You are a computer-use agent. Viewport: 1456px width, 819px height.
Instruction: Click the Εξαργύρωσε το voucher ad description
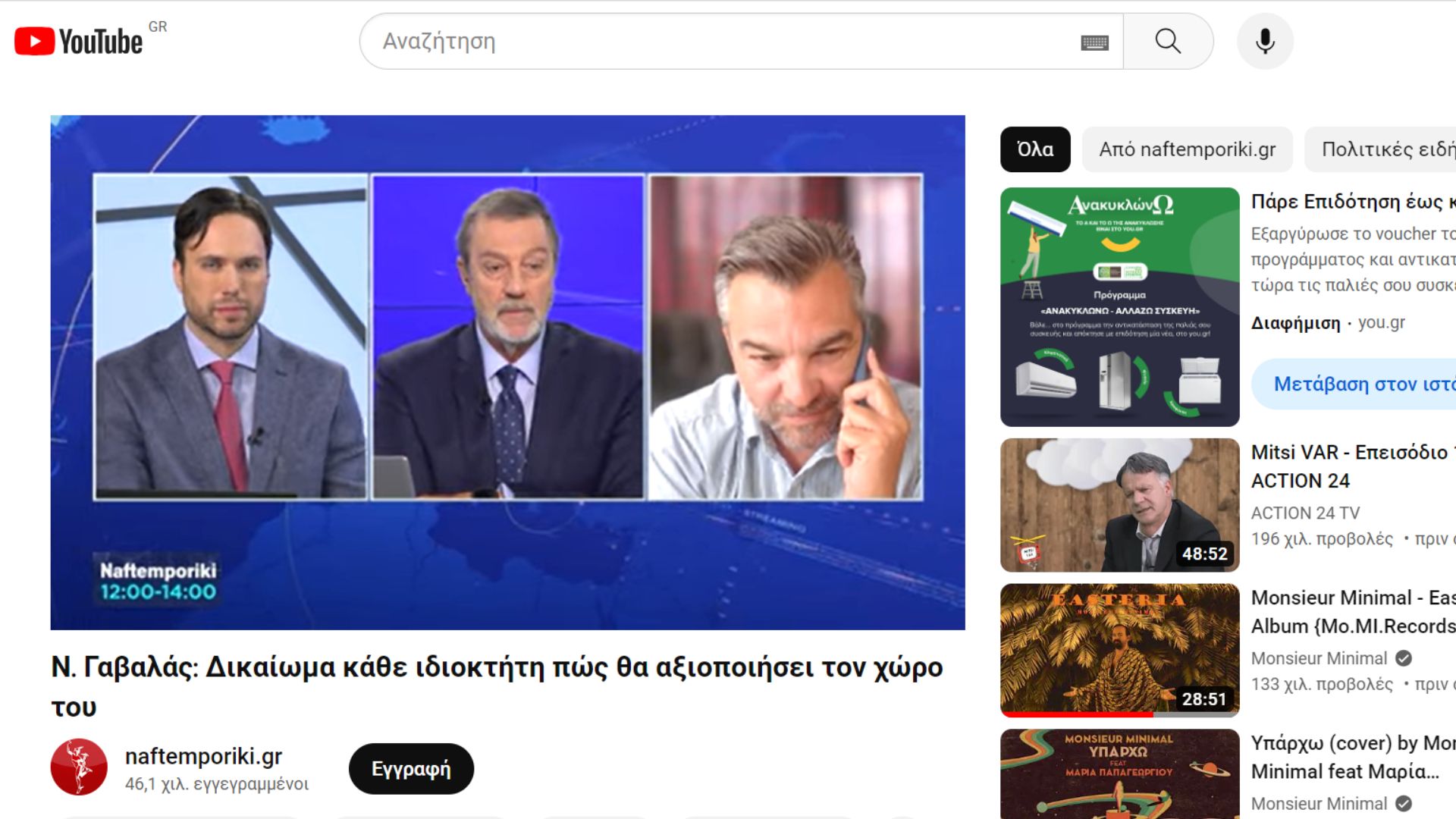[1354, 259]
